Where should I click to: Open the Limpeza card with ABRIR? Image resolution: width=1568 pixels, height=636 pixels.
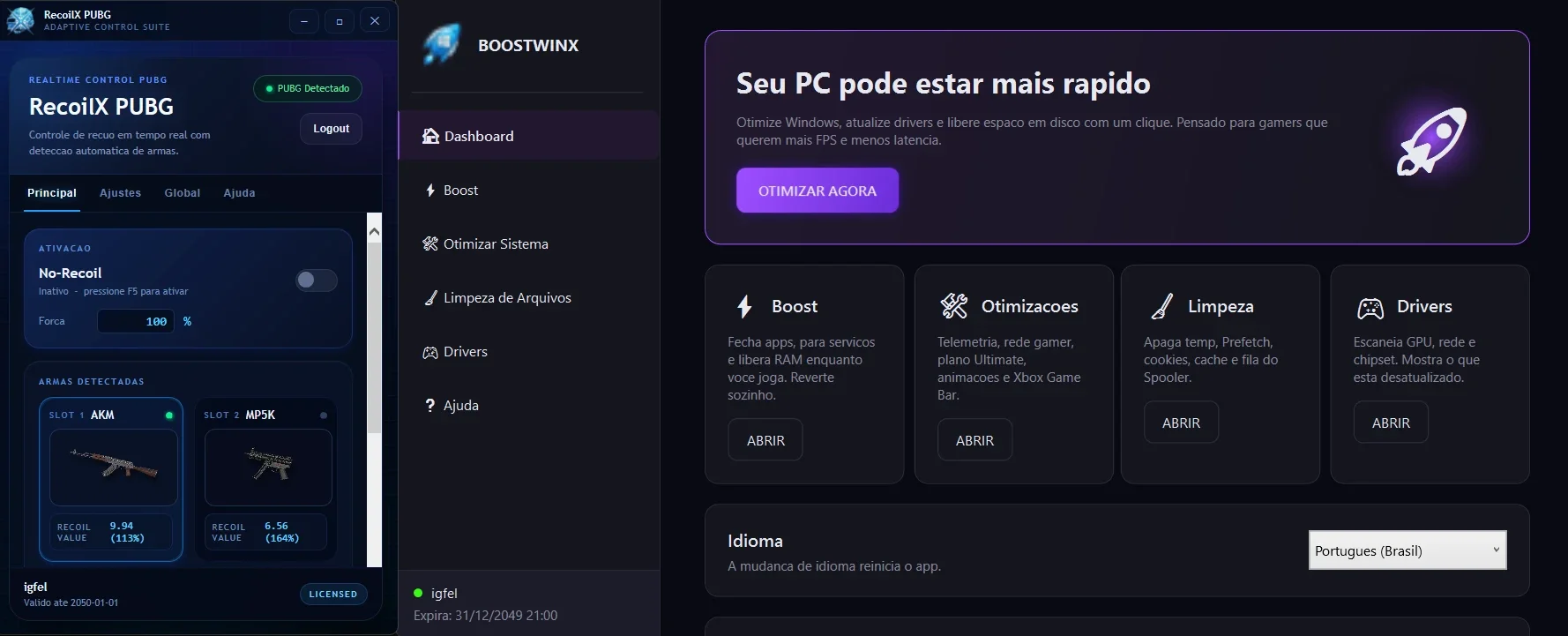point(1181,423)
